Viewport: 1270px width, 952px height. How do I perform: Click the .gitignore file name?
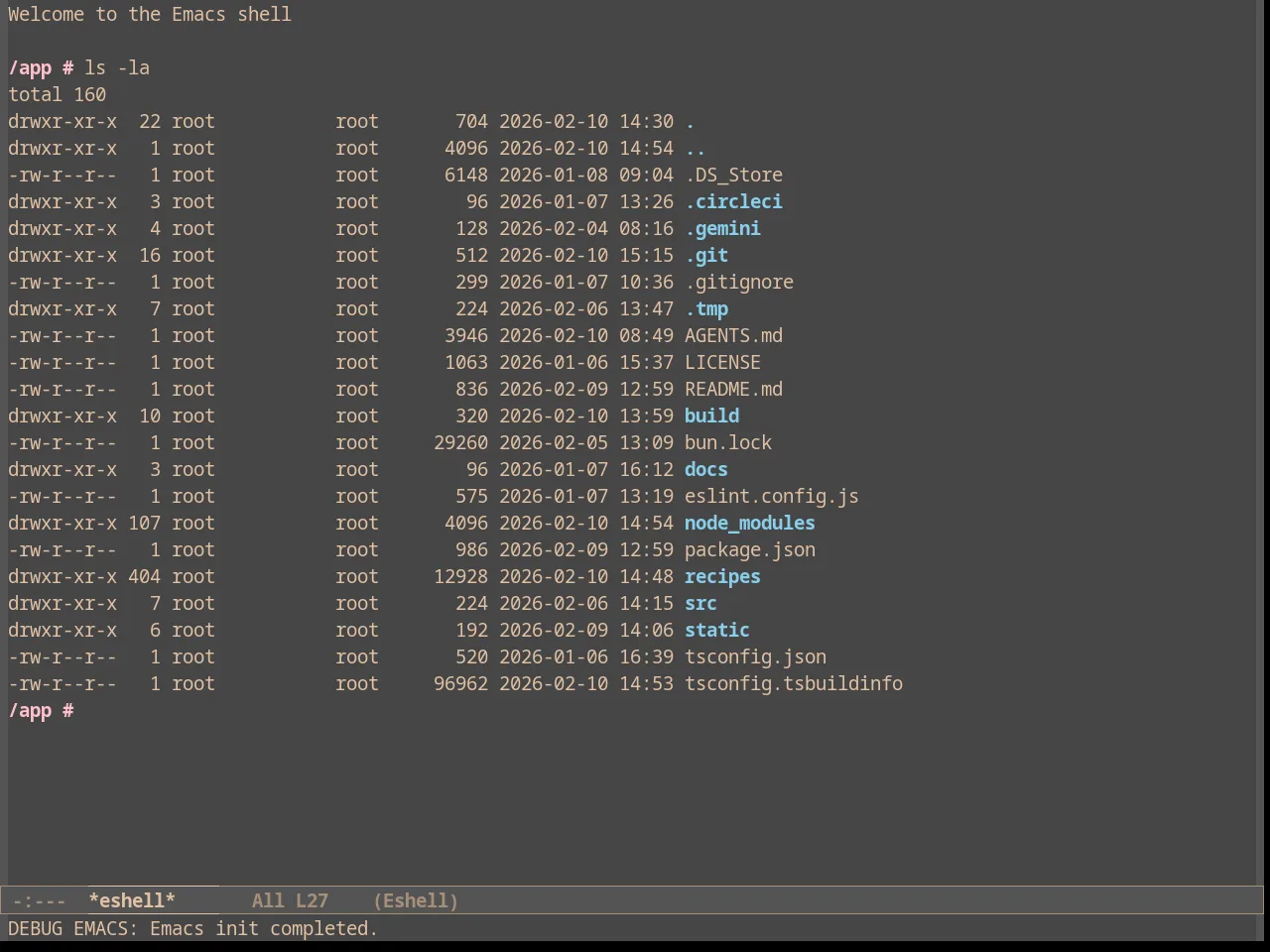739,282
